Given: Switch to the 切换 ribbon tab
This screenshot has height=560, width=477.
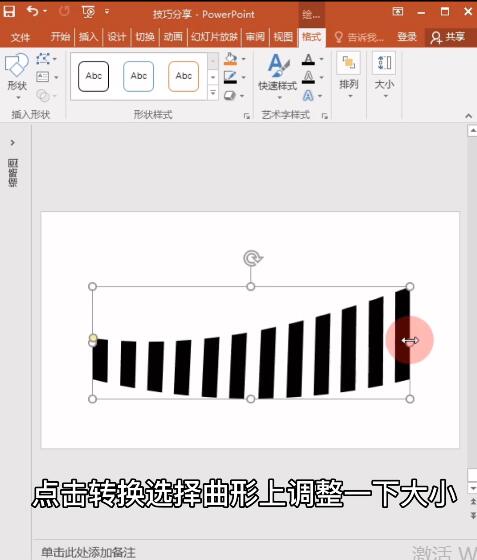Looking at the screenshot, I should pos(145,37).
